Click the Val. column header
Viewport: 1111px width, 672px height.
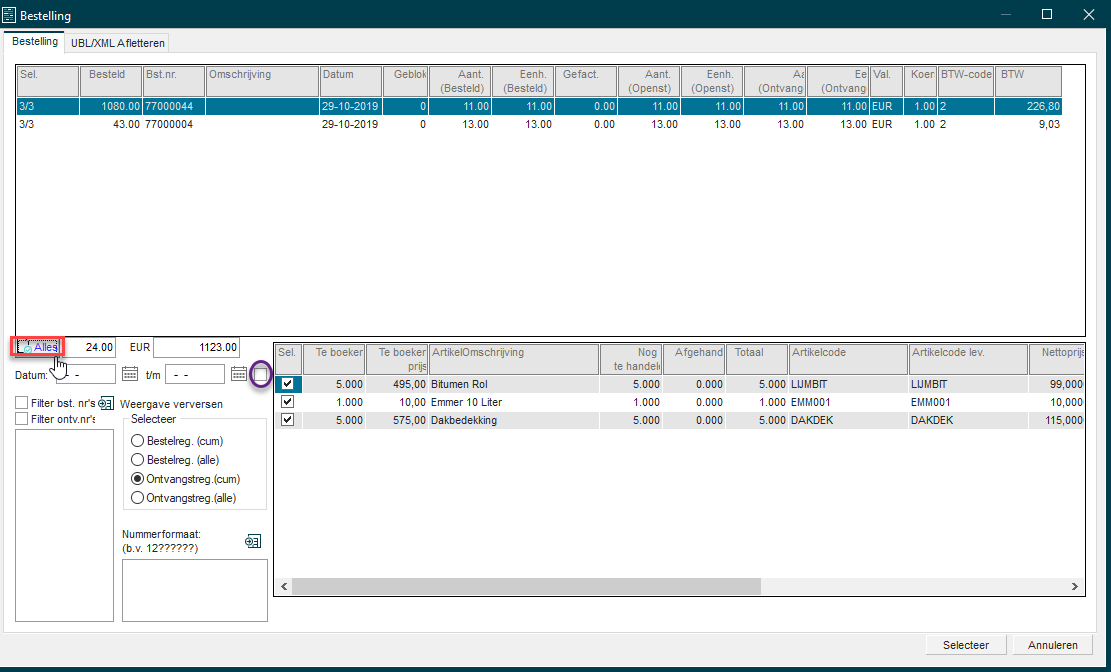(x=886, y=82)
